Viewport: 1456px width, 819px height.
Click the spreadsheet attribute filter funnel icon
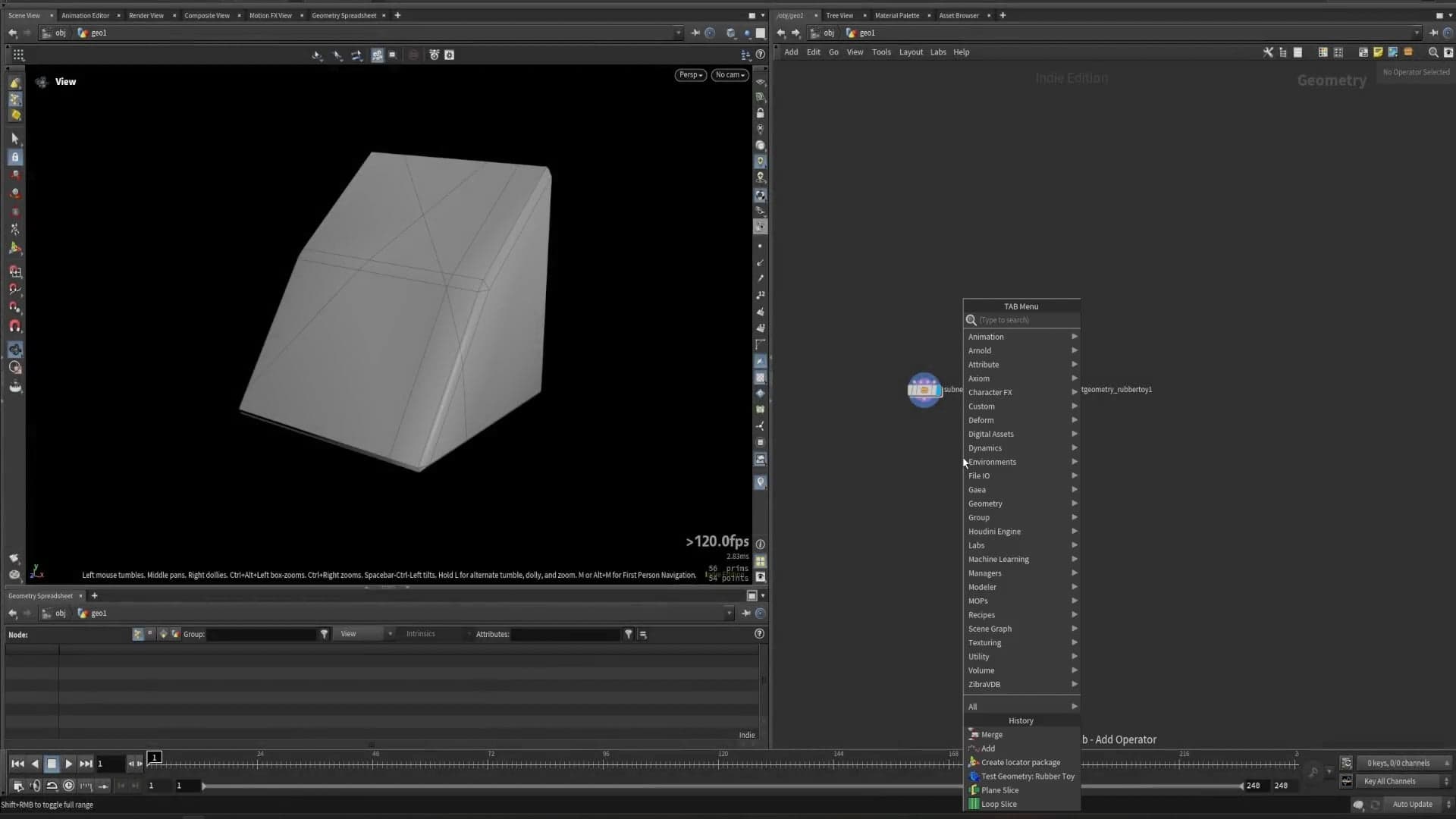(629, 634)
